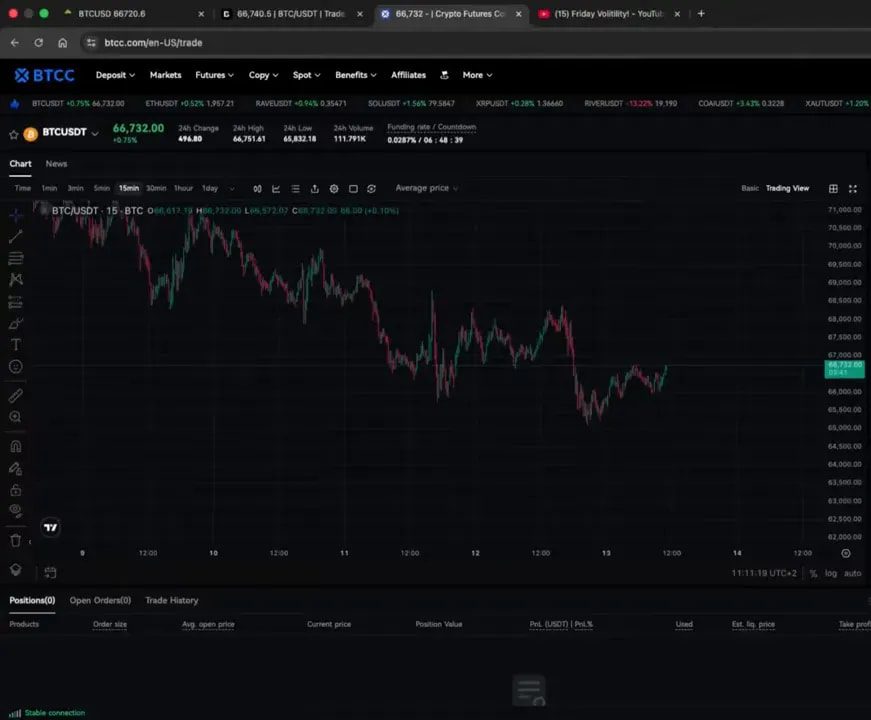
Task: Open the go-to-date calendar icon
Action: (x=50, y=573)
